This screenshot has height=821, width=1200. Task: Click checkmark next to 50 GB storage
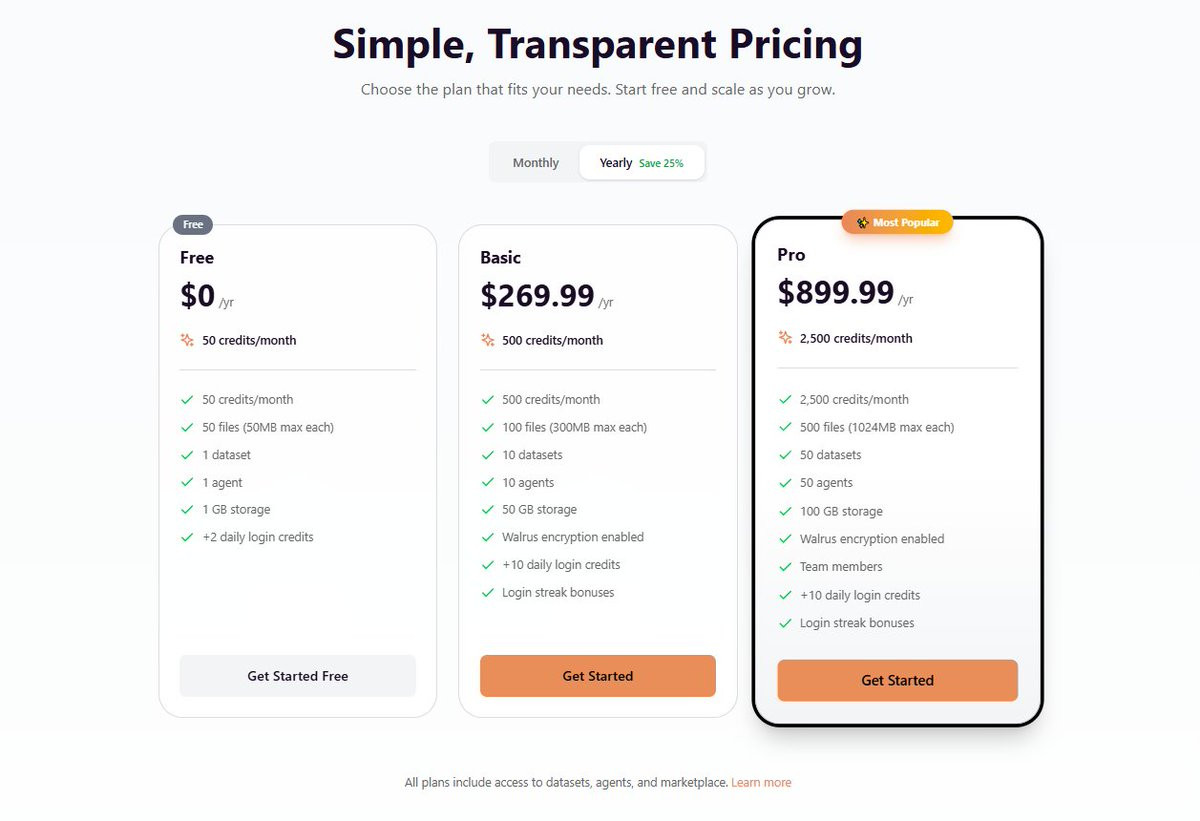coord(487,510)
